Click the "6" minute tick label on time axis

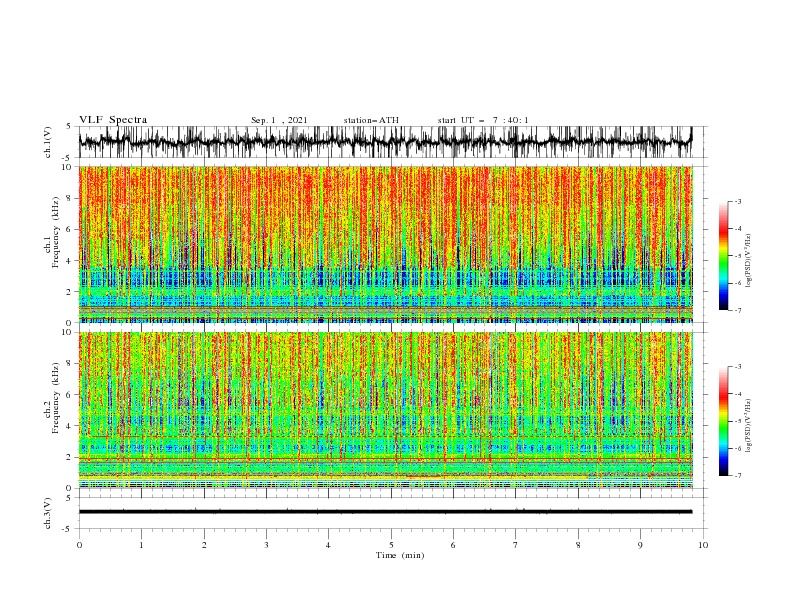[454, 545]
